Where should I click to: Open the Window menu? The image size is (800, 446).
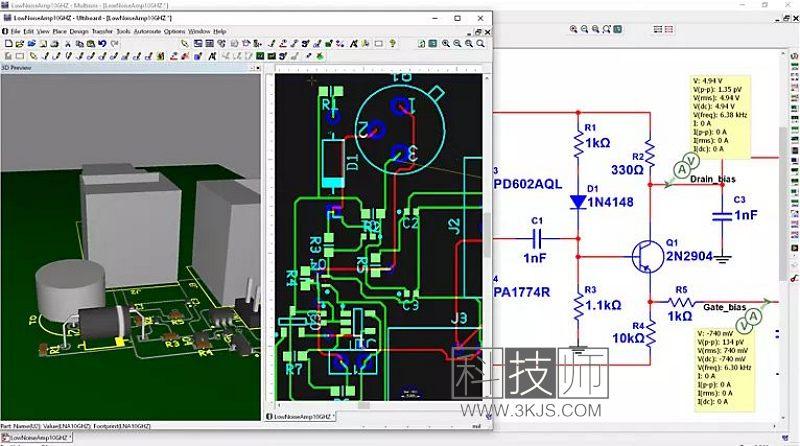(x=199, y=32)
